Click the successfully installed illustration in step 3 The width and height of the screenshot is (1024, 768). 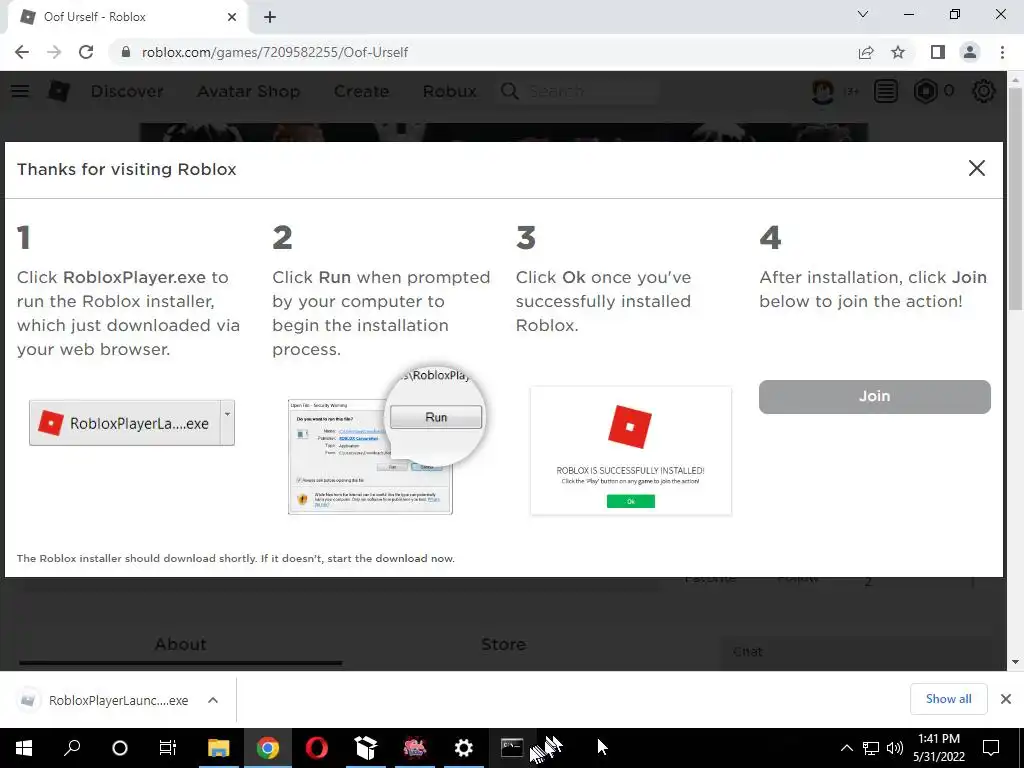coord(631,451)
